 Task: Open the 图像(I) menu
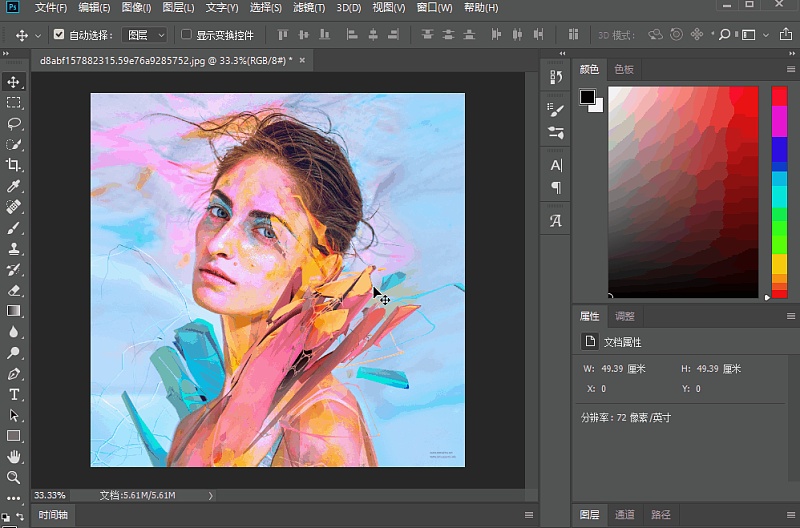pyautogui.click(x=136, y=8)
